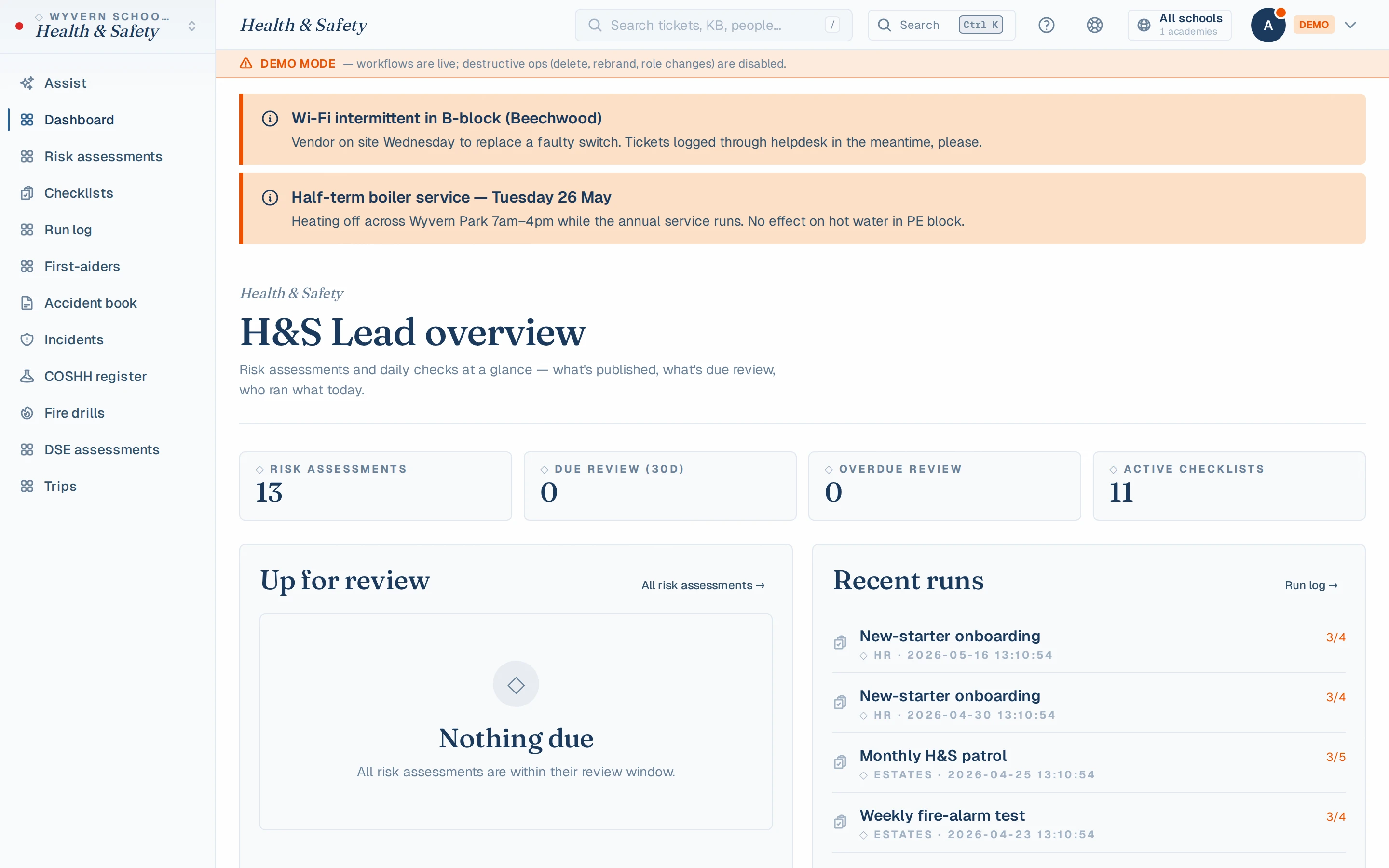The image size is (1389, 868).
Task: Open Trips in the sidebar
Action: click(108, 486)
